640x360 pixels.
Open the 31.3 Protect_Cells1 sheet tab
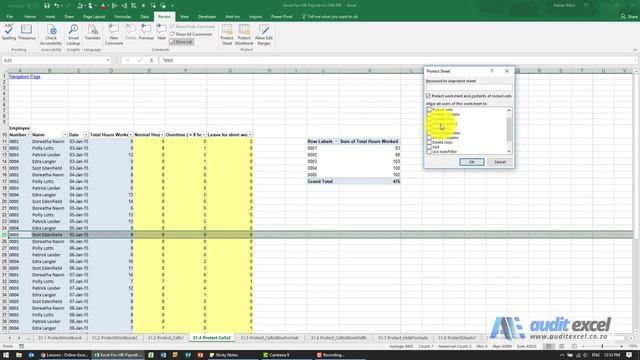point(166,338)
